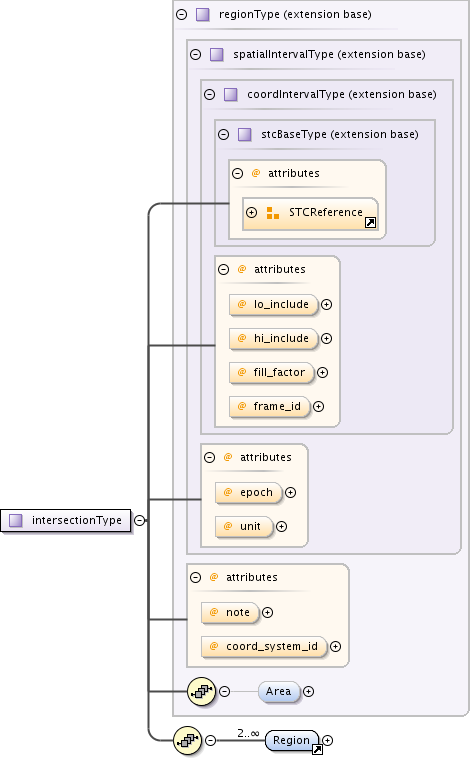The height and width of the screenshot is (760, 471).
Task: Select the hi_include attribute node
Action: pyautogui.click(x=274, y=339)
